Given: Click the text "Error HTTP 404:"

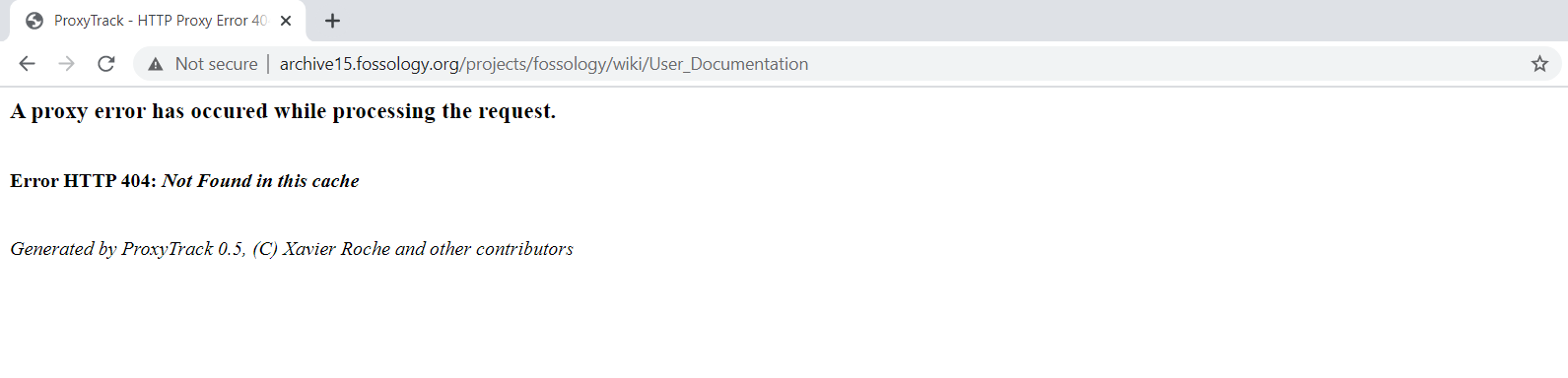Looking at the screenshot, I should 84,181.
